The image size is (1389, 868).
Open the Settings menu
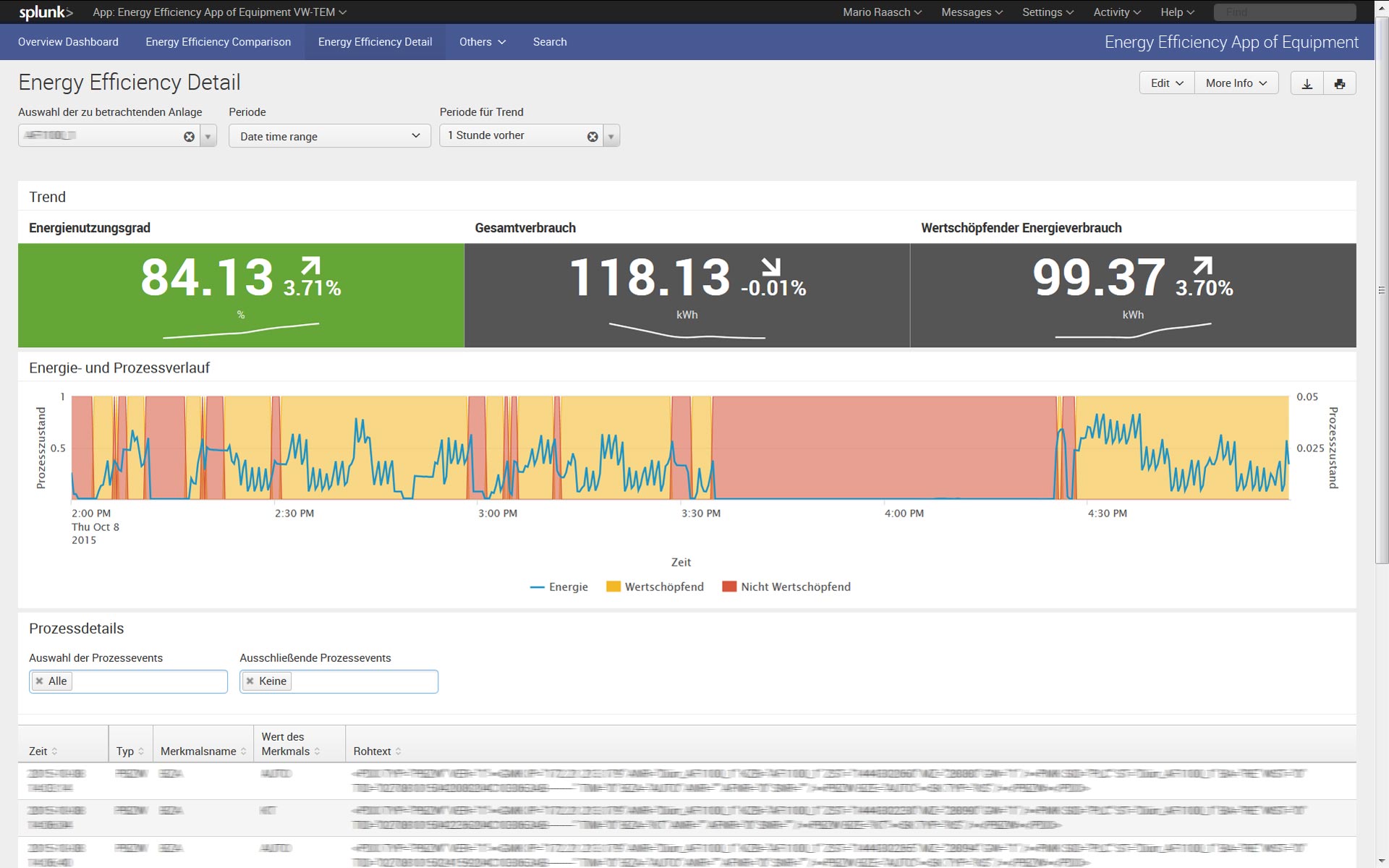[x=1047, y=12]
